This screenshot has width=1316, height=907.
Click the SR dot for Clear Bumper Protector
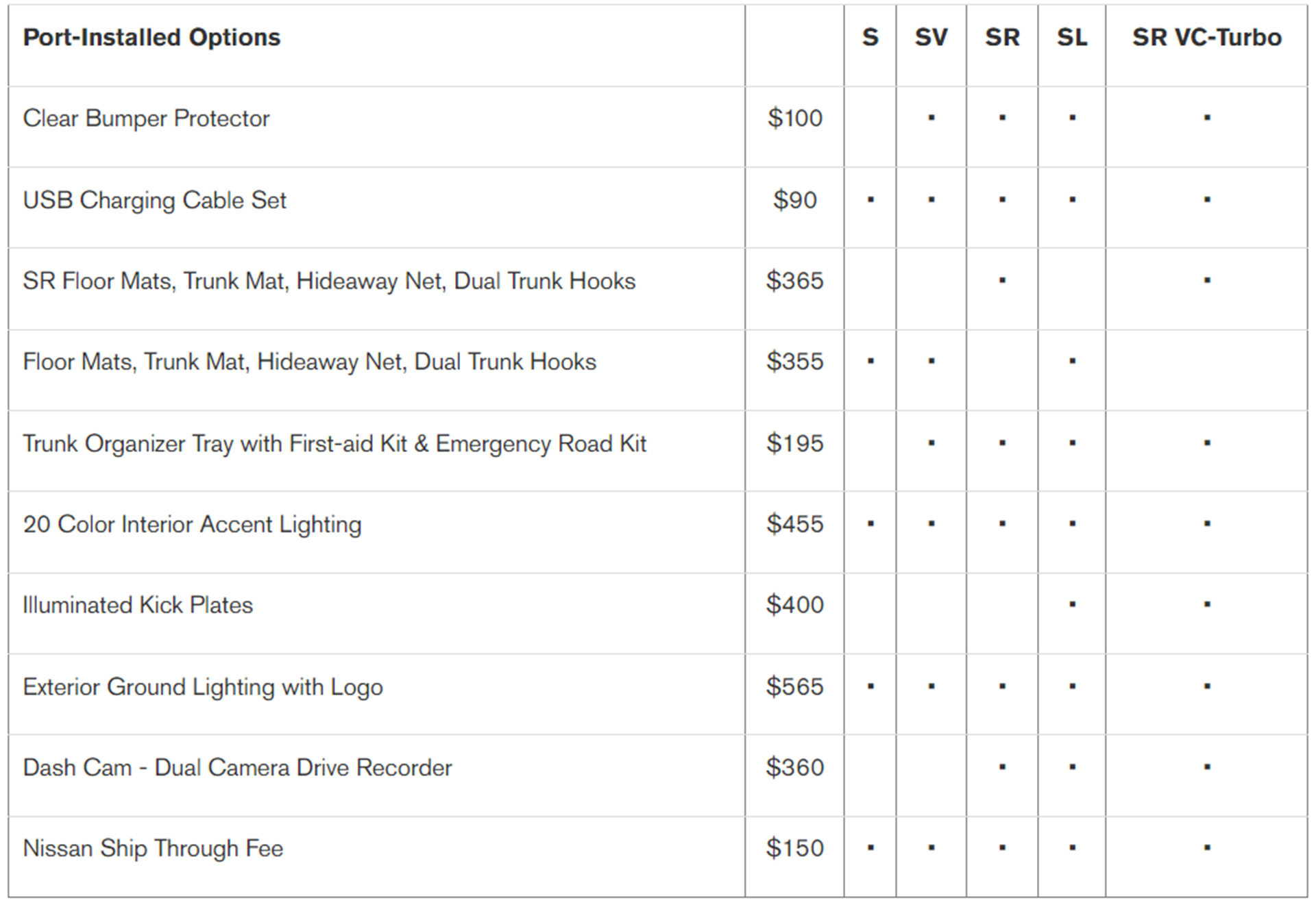(x=1002, y=118)
